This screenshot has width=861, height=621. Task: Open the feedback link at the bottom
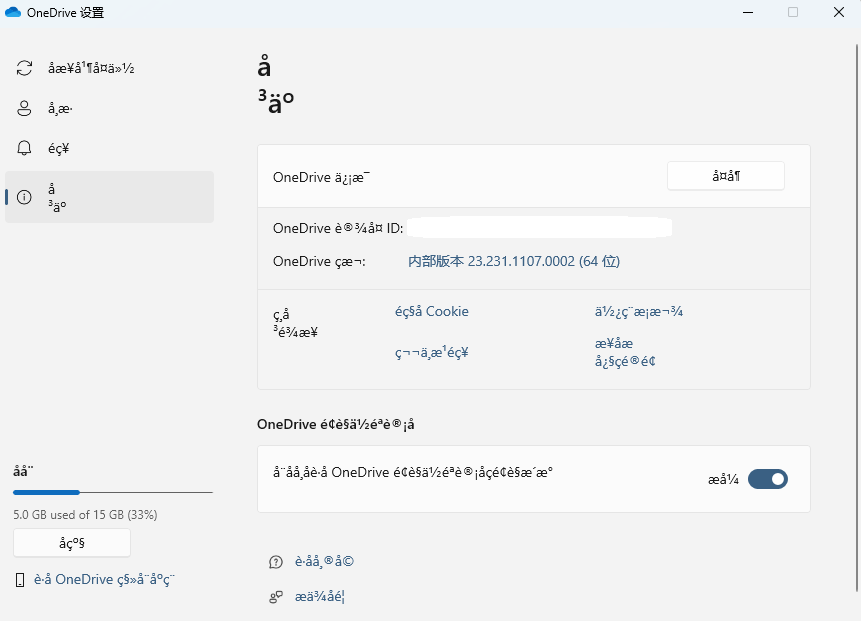(x=320, y=596)
